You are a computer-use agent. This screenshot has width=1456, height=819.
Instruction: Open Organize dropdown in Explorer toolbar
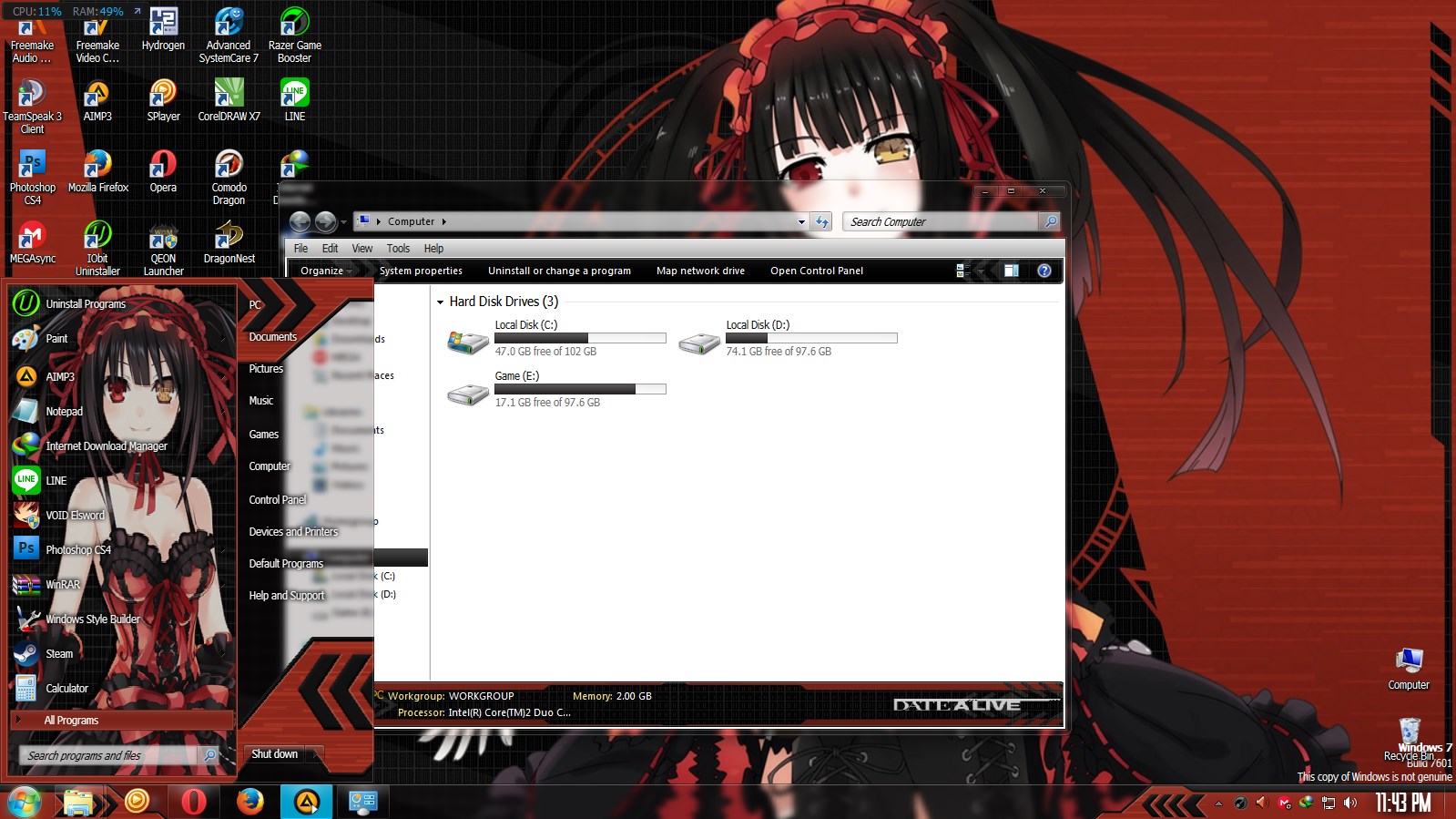point(325,271)
